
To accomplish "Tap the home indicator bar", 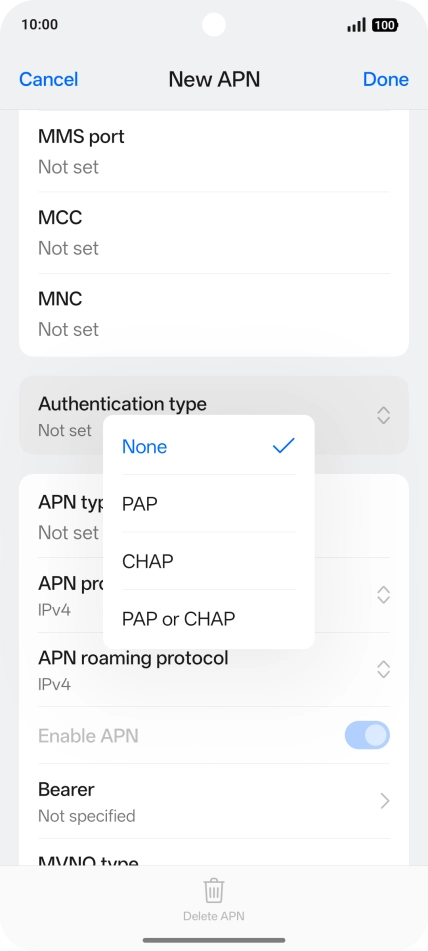I will 214,941.
